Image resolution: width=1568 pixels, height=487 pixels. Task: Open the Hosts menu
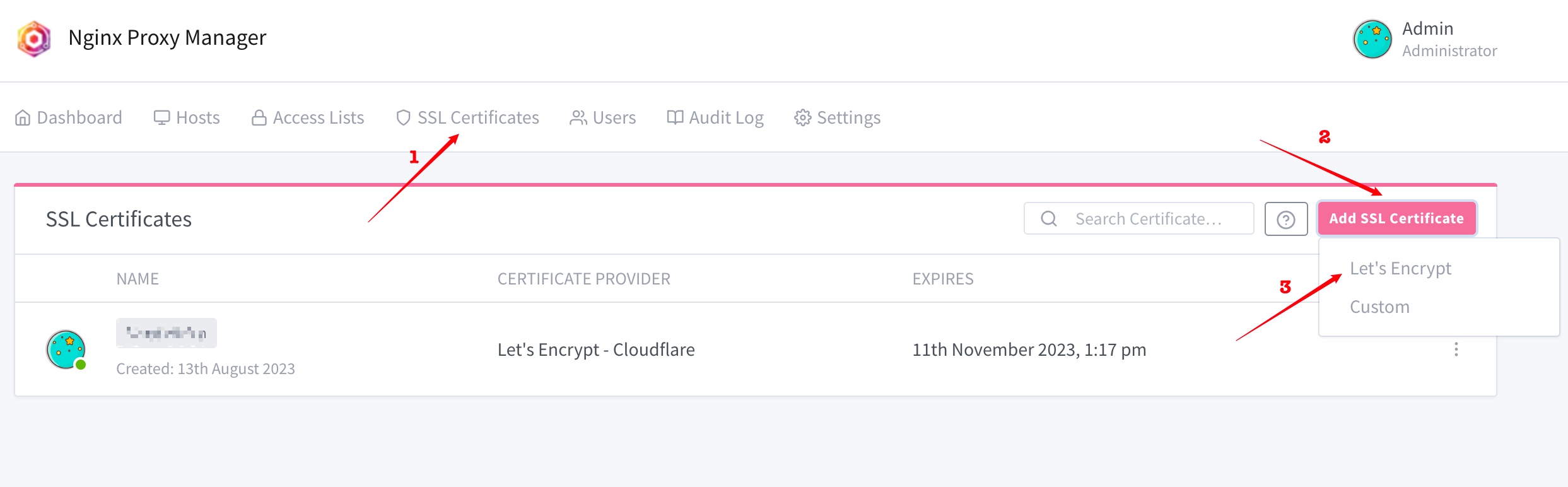point(187,118)
